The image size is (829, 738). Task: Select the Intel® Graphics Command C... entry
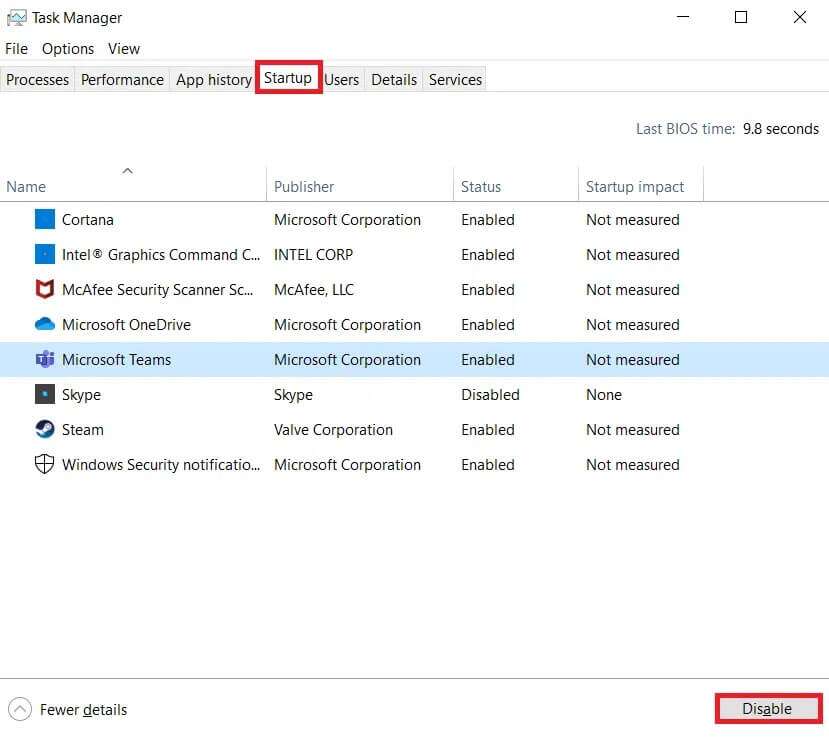pyautogui.click(x=161, y=254)
